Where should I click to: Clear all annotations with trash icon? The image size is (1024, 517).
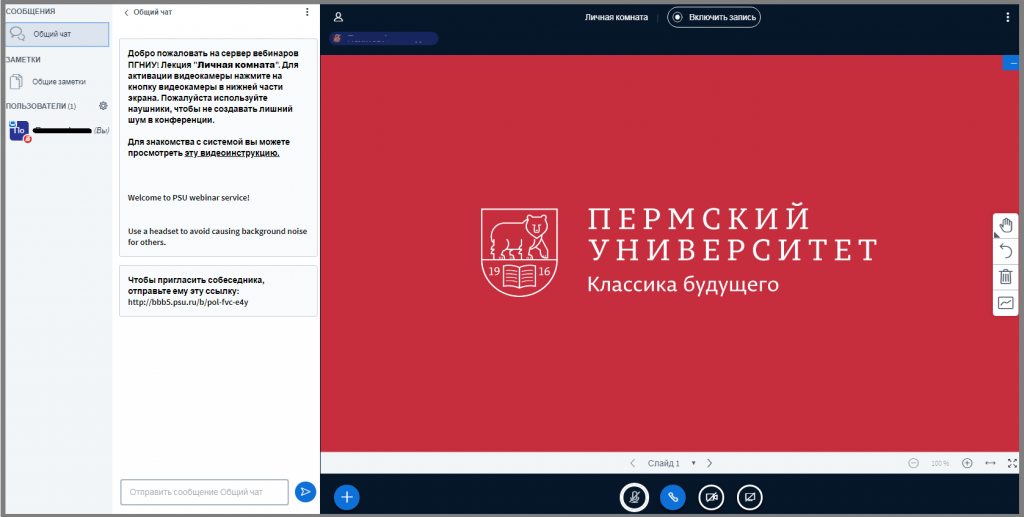(x=1006, y=277)
